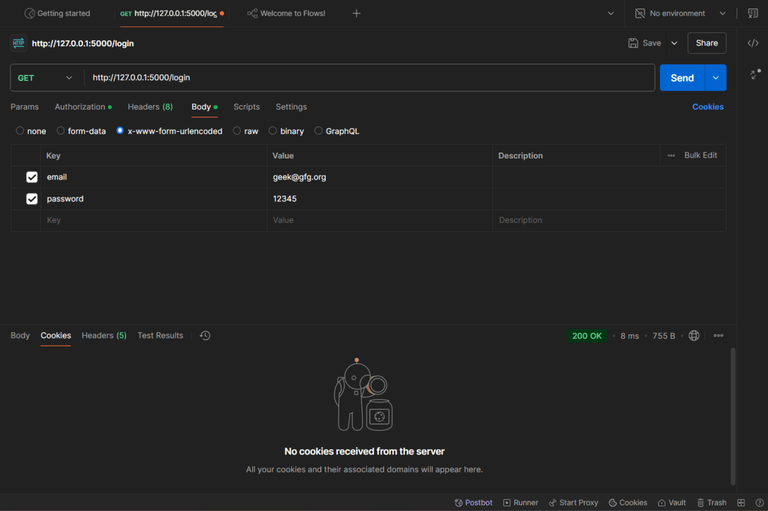Image resolution: width=768 pixels, height=511 pixels.
Task: Switch to Getting started tab
Action: [58, 13]
